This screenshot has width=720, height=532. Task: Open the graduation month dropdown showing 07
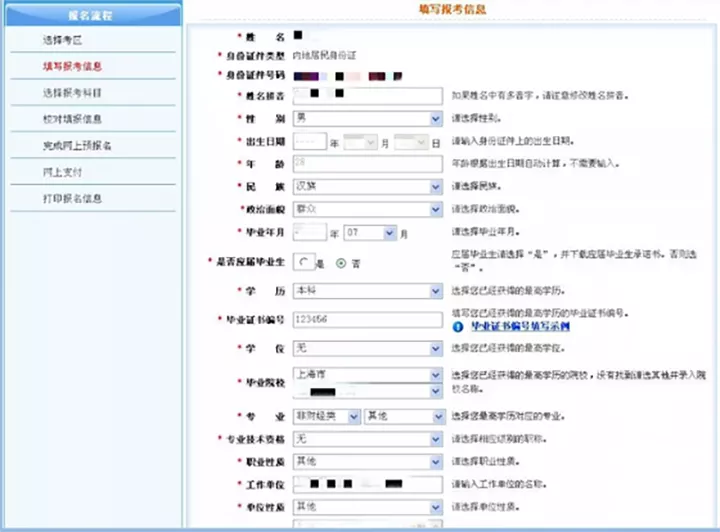tap(389, 233)
